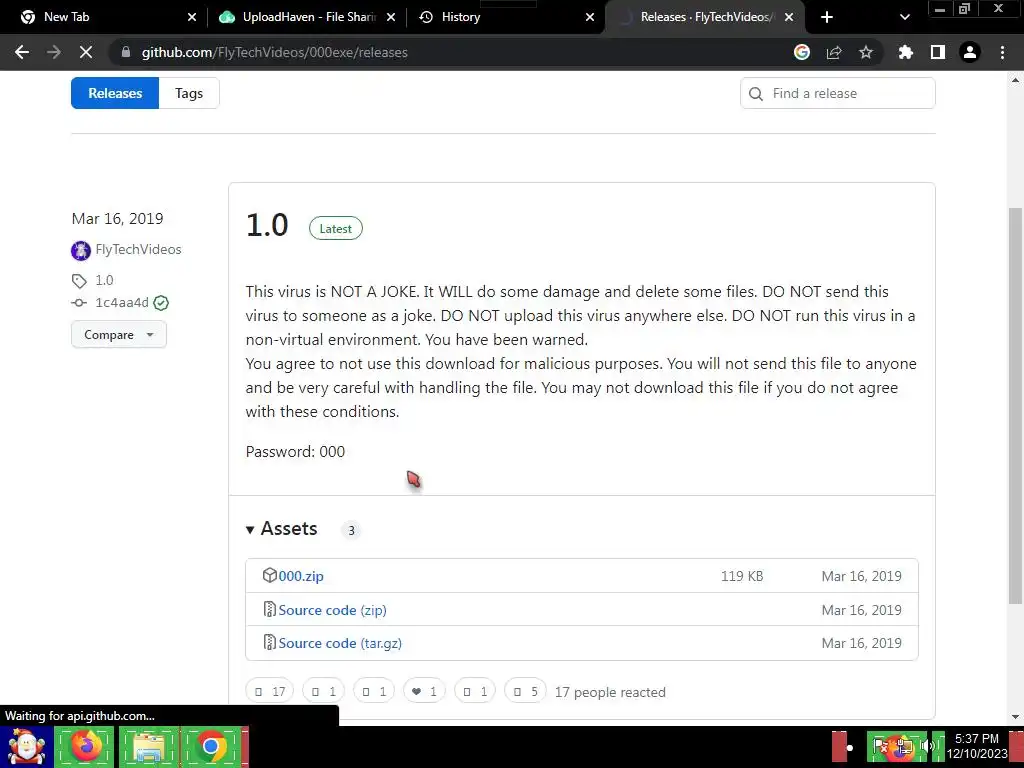Open the tab search dropdown arrow
This screenshot has width=1024, height=768.
pyautogui.click(x=904, y=17)
